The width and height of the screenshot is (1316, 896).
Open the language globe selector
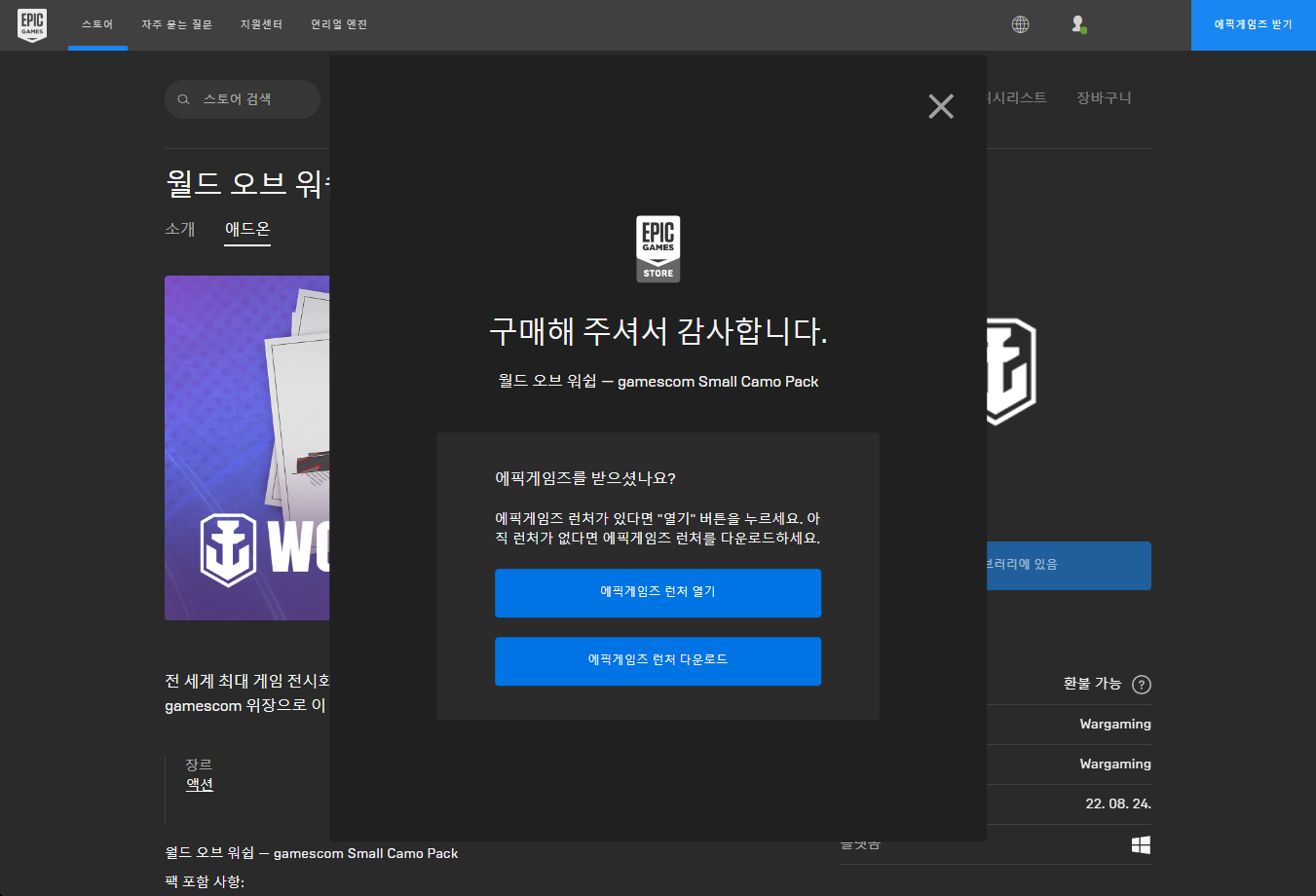click(x=1020, y=24)
